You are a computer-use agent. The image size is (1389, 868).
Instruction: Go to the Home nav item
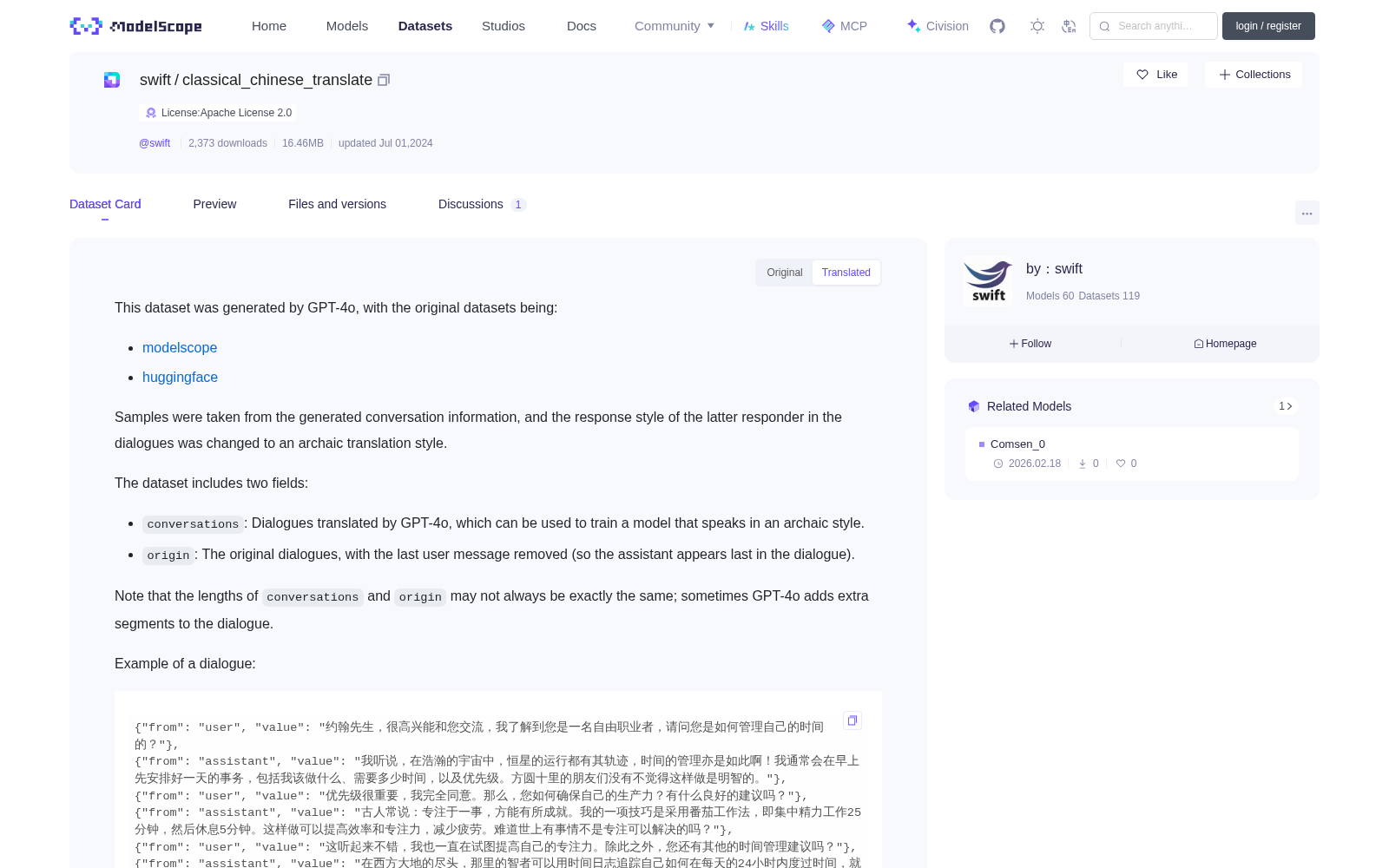[269, 26]
